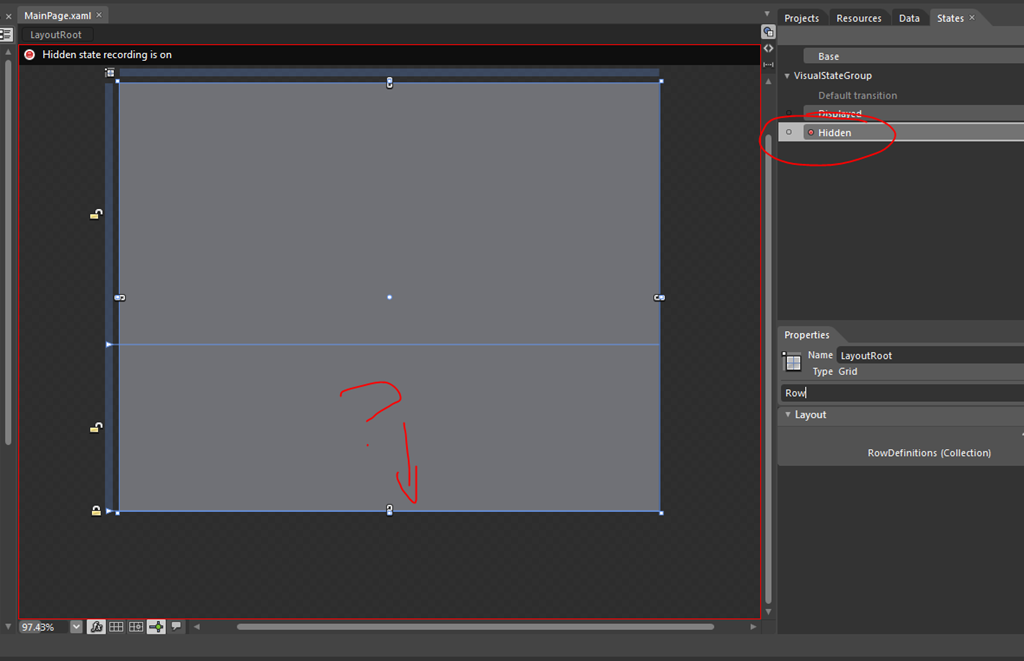Viewport: 1024px width, 661px height.
Task: Collapse the VisualStateGroup expander
Action: tap(787, 76)
